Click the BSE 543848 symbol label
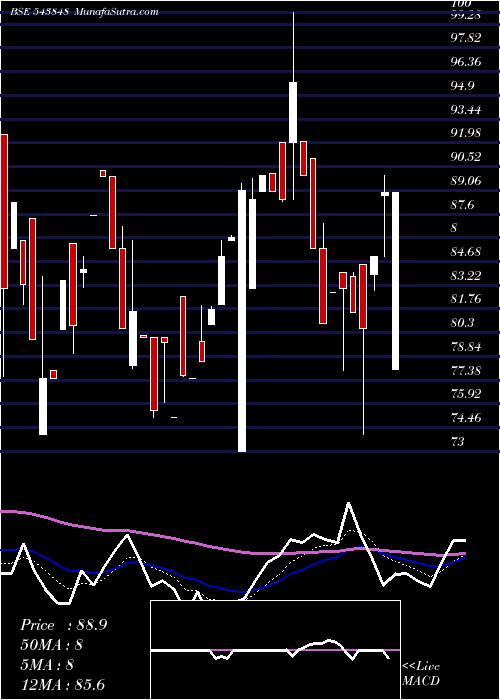Screen dimensions: 500x700 click(40, 12)
